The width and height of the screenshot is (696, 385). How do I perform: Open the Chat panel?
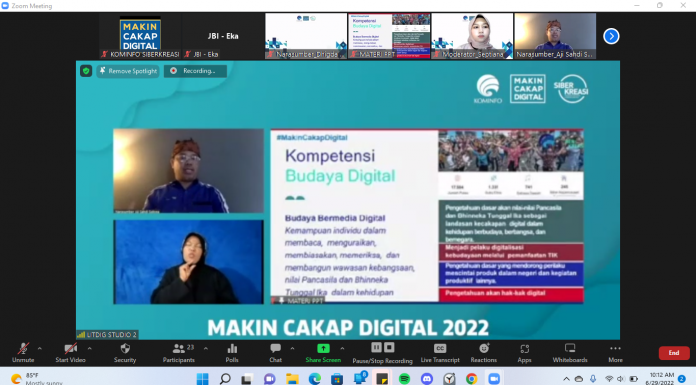pyautogui.click(x=275, y=353)
